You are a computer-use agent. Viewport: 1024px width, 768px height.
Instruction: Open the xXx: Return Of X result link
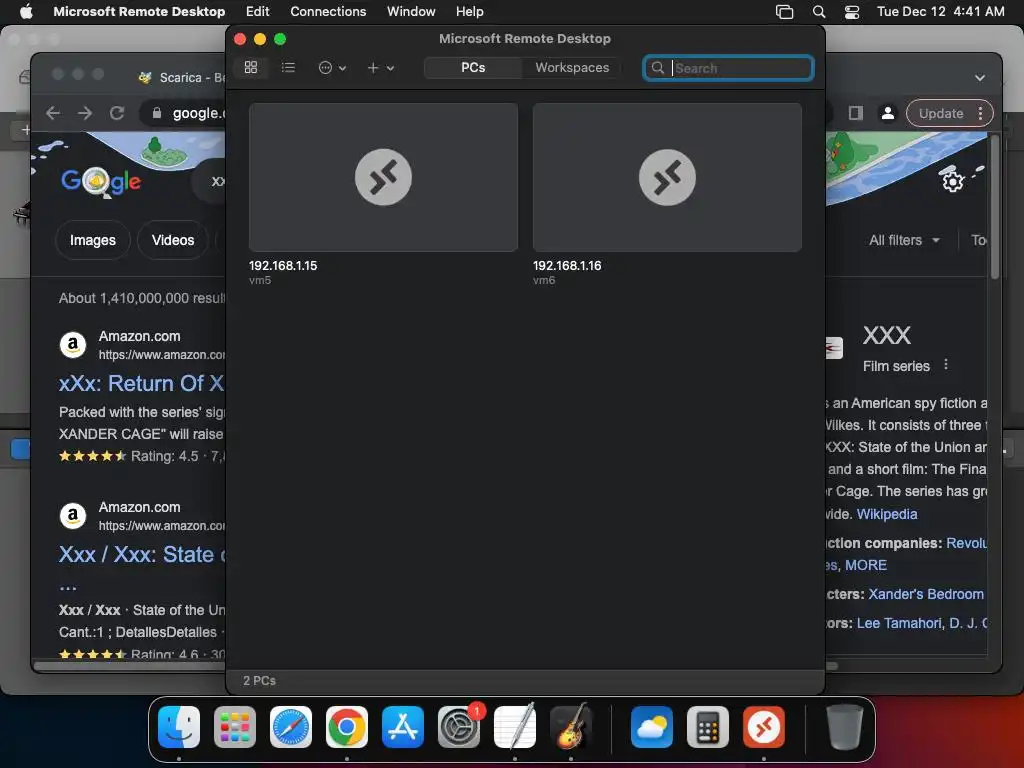coord(141,383)
